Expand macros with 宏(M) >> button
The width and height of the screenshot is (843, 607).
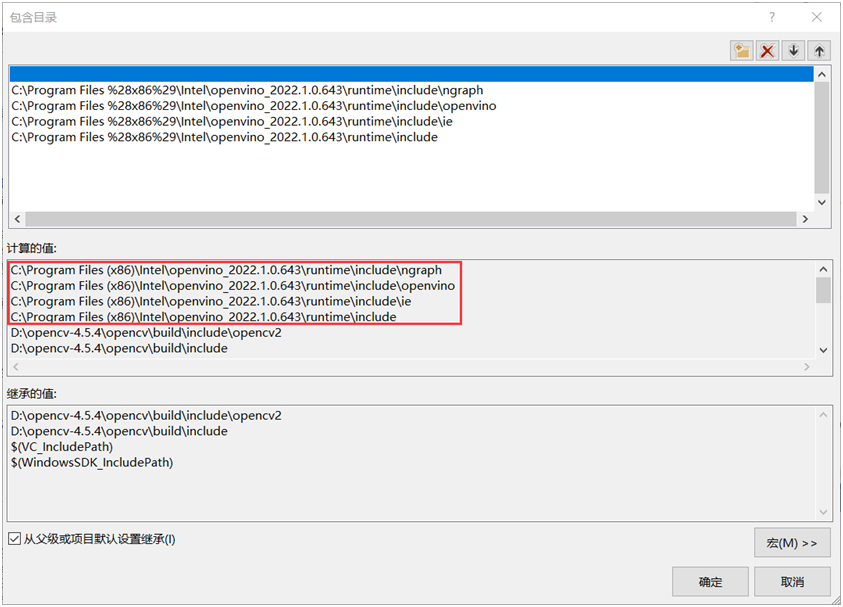pos(792,543)
